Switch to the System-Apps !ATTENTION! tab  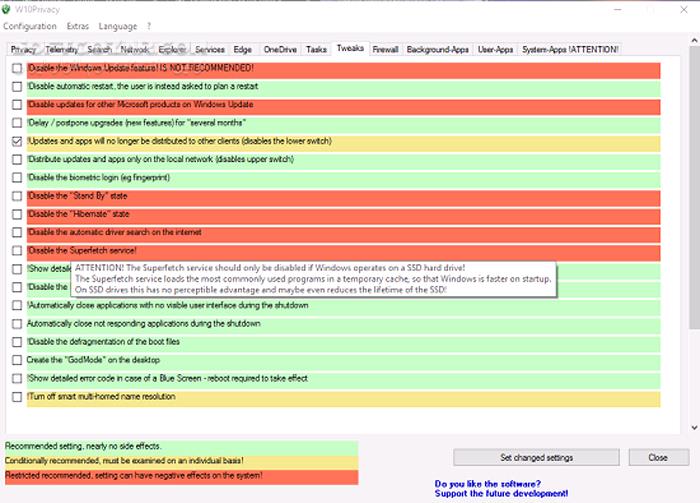tap(571, 50)
